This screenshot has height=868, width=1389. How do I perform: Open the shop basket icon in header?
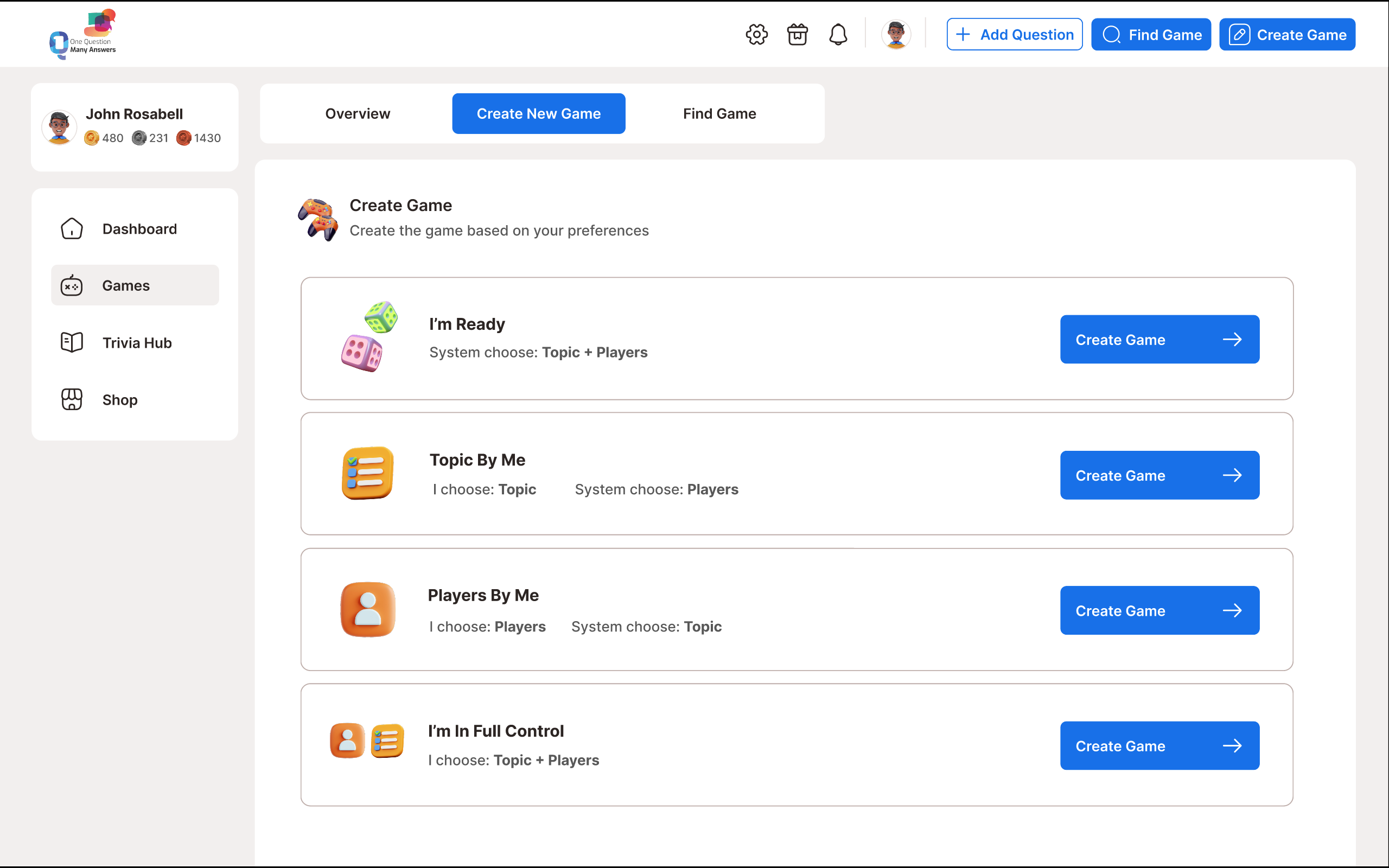797,34
